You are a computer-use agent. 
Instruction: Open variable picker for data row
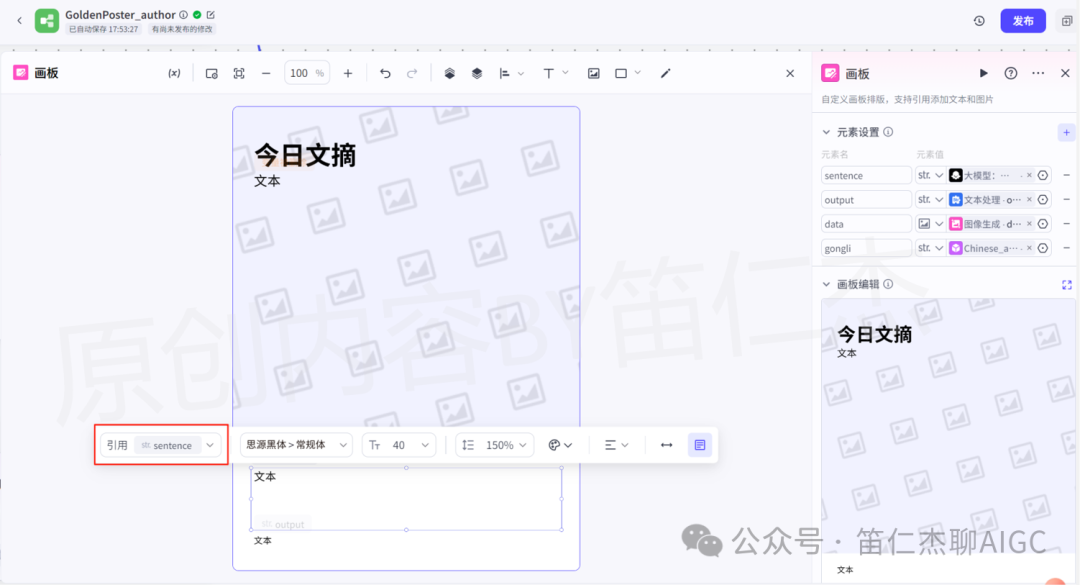click(x=1043, y=223)
